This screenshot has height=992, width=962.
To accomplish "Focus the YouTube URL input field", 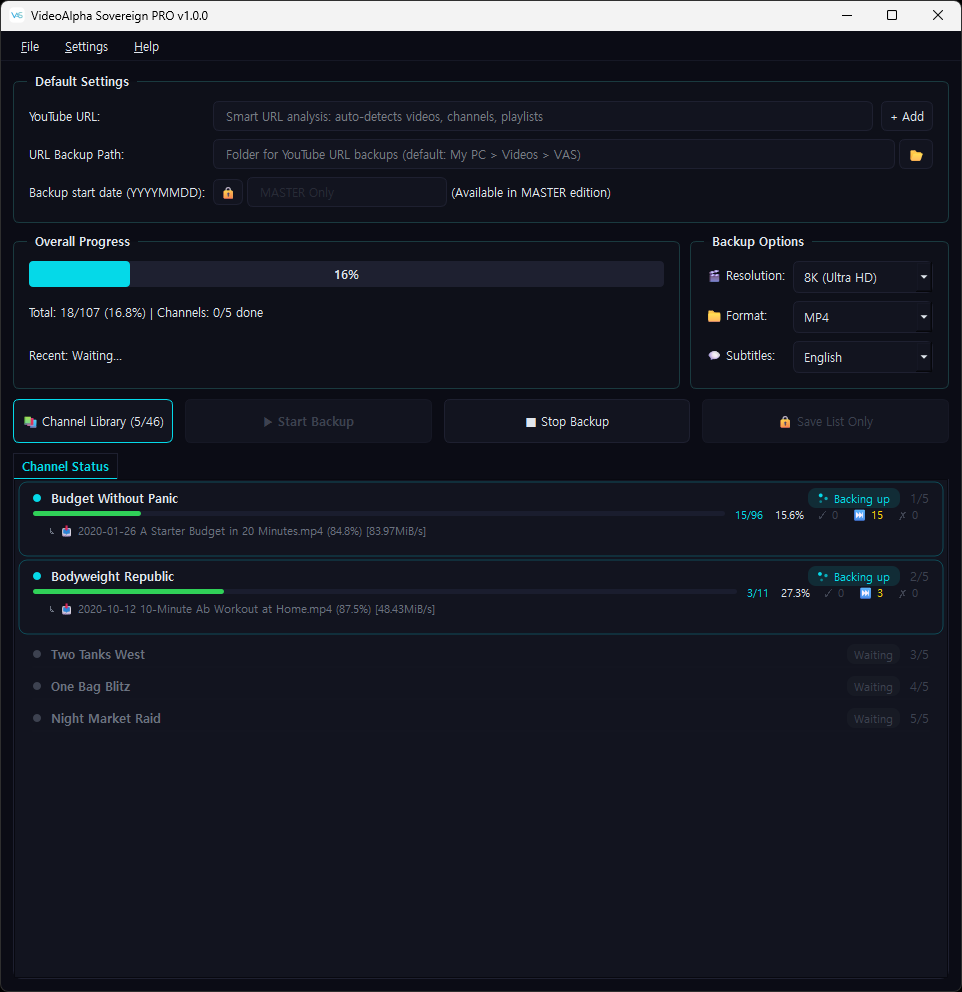I will 543,116.
